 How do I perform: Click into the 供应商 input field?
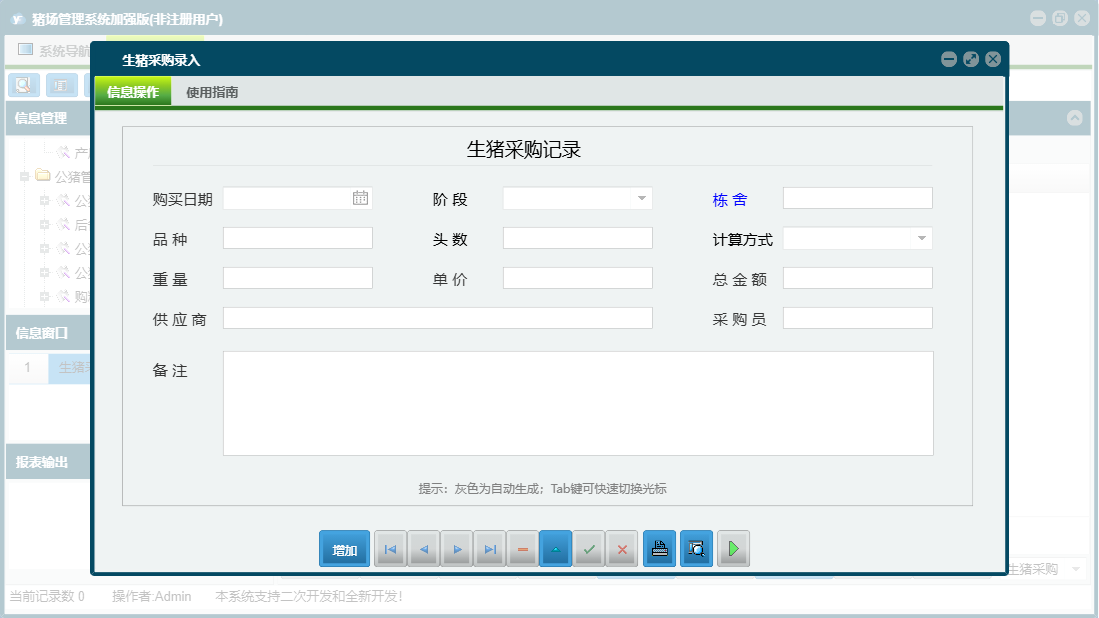437,318
